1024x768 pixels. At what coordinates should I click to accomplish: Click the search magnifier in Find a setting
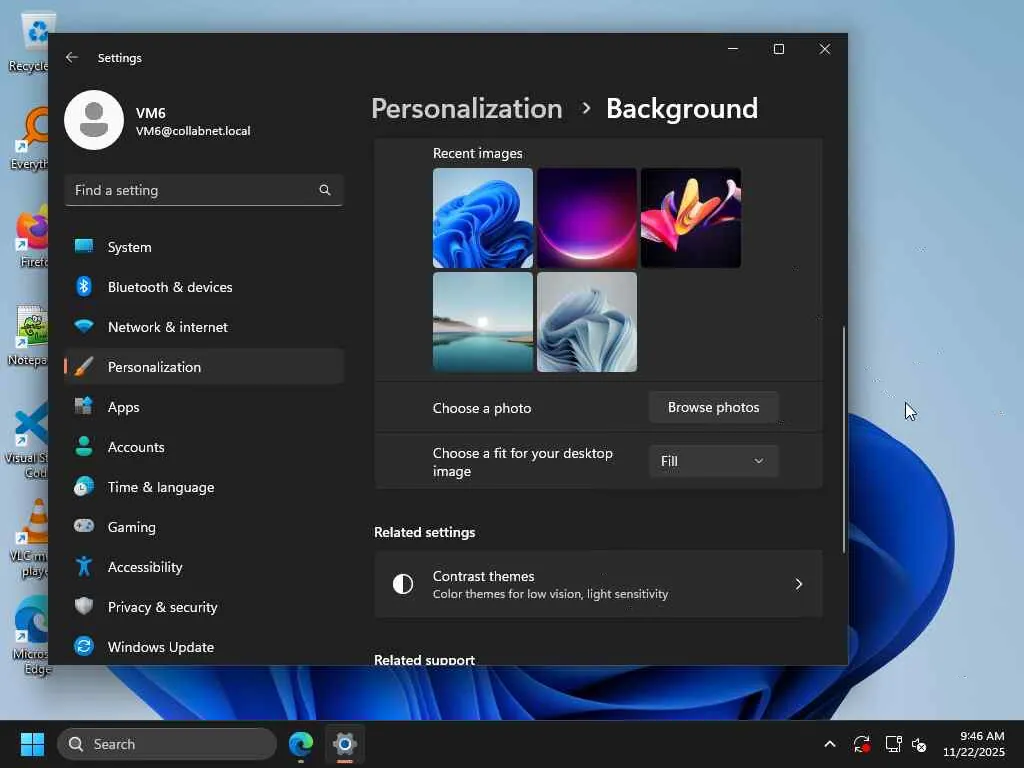[x=324, y=190]
